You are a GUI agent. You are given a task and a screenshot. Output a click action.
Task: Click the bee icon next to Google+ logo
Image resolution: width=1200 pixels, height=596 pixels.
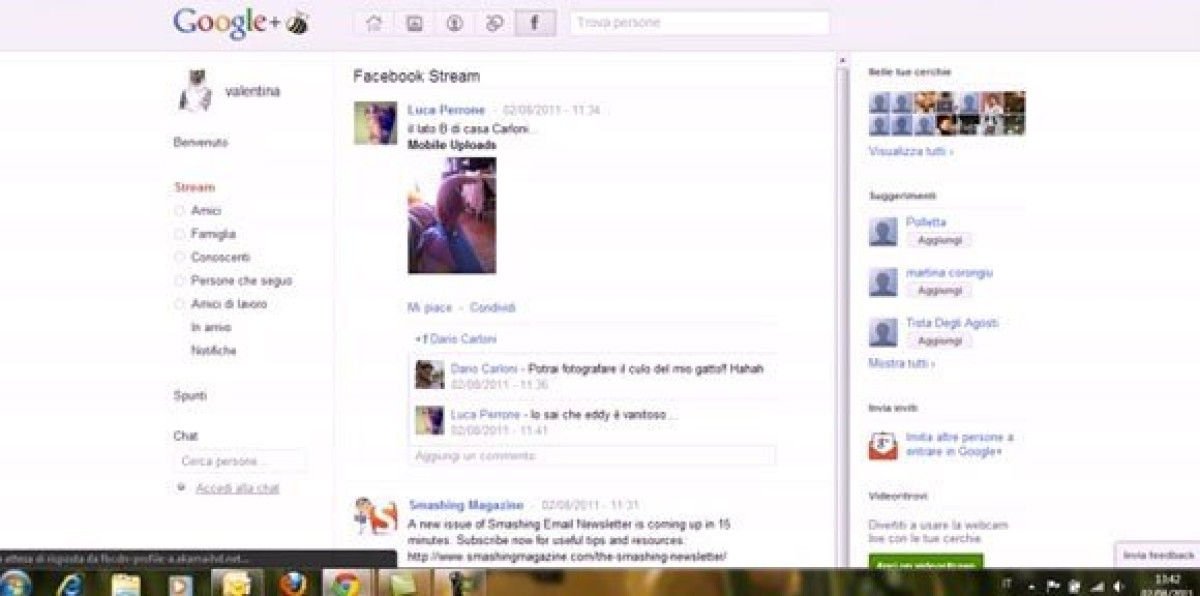pyautogui.click(x=297, y=24)
